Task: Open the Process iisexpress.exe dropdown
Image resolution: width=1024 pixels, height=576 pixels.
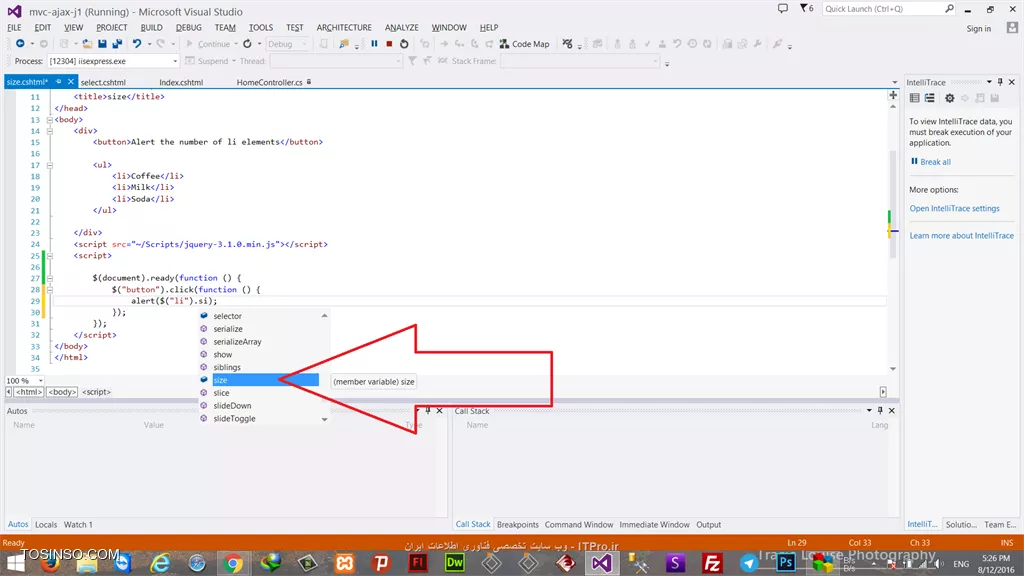Action: point(174,61)
